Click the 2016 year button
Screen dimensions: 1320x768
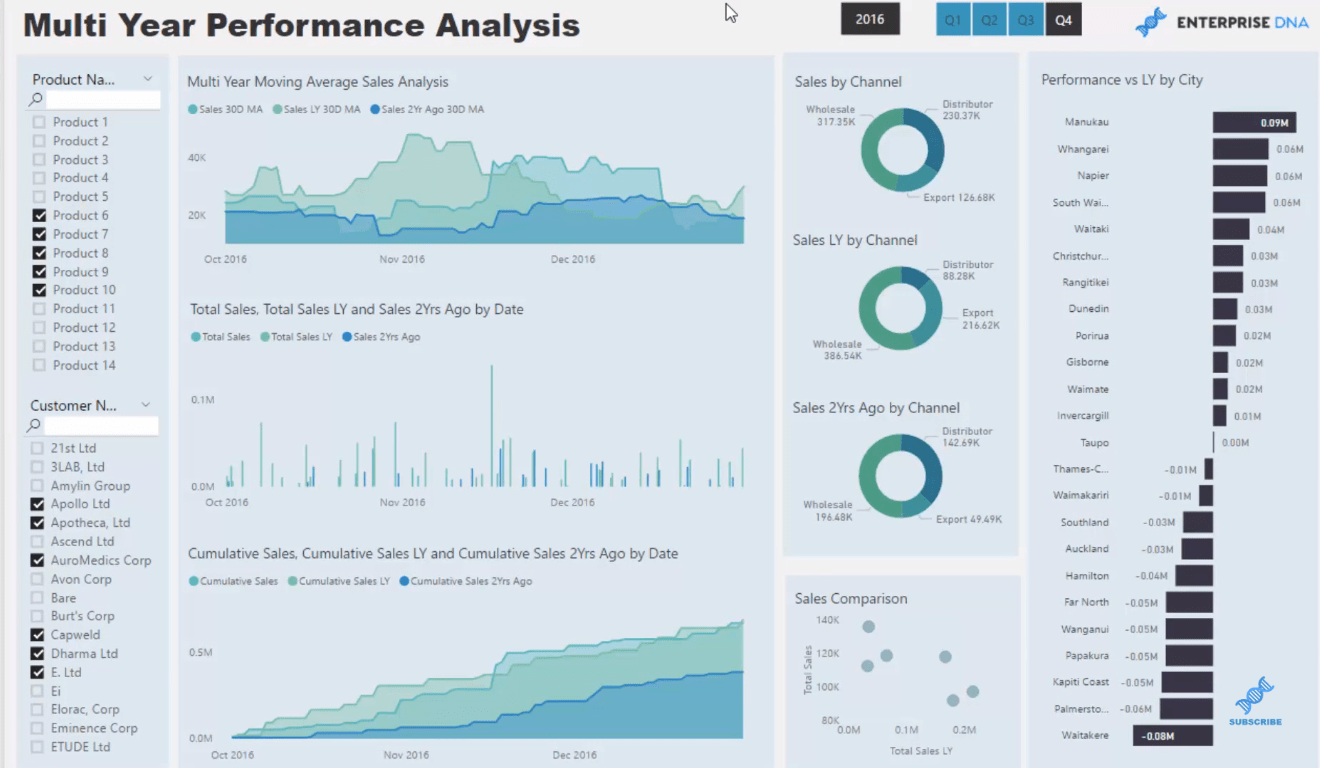coord(870,19)
